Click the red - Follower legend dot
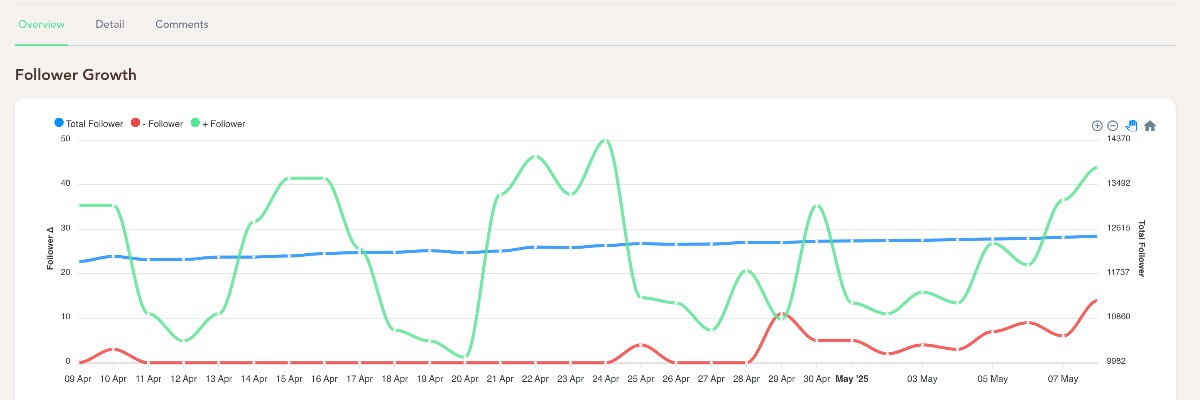 coord(135,123)
